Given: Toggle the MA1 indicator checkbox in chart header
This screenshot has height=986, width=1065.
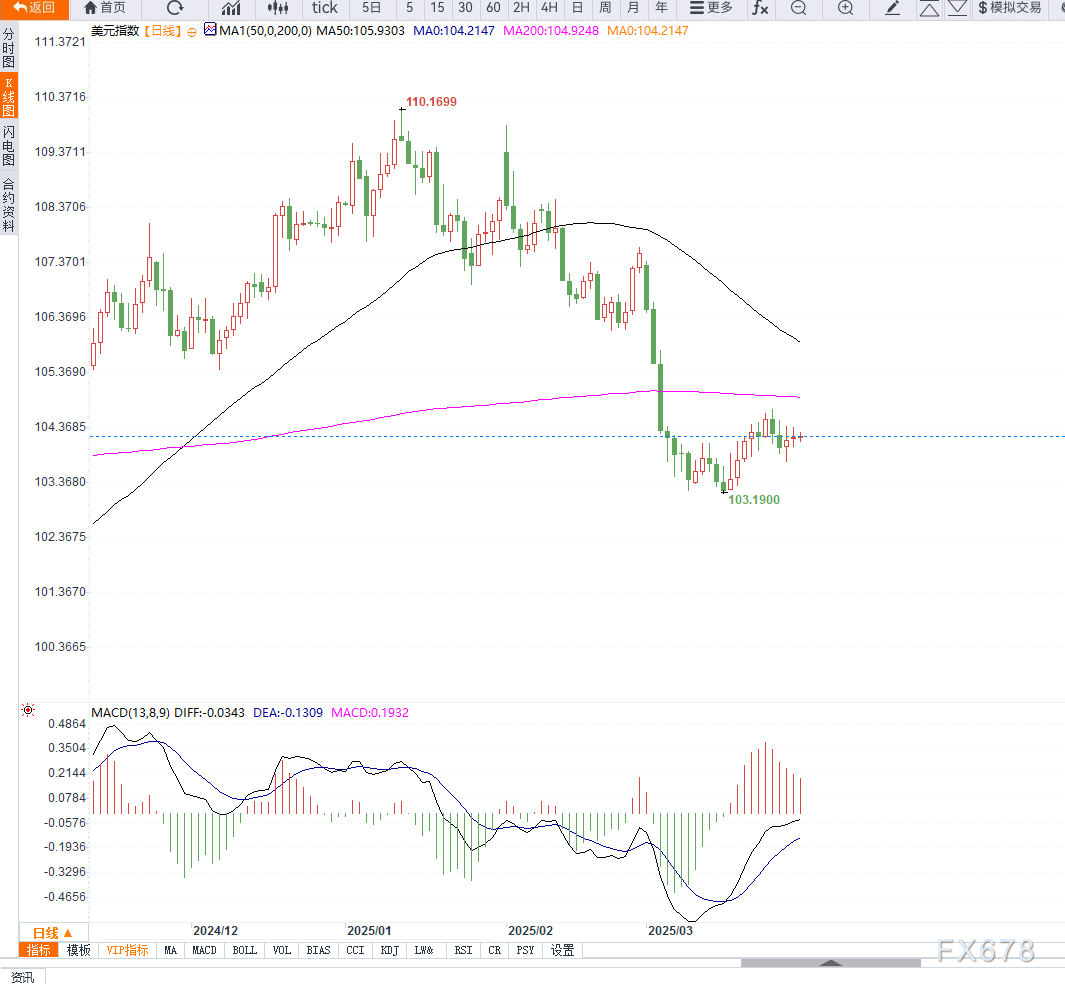Looking at the screenshot, I should coord(210,30).
